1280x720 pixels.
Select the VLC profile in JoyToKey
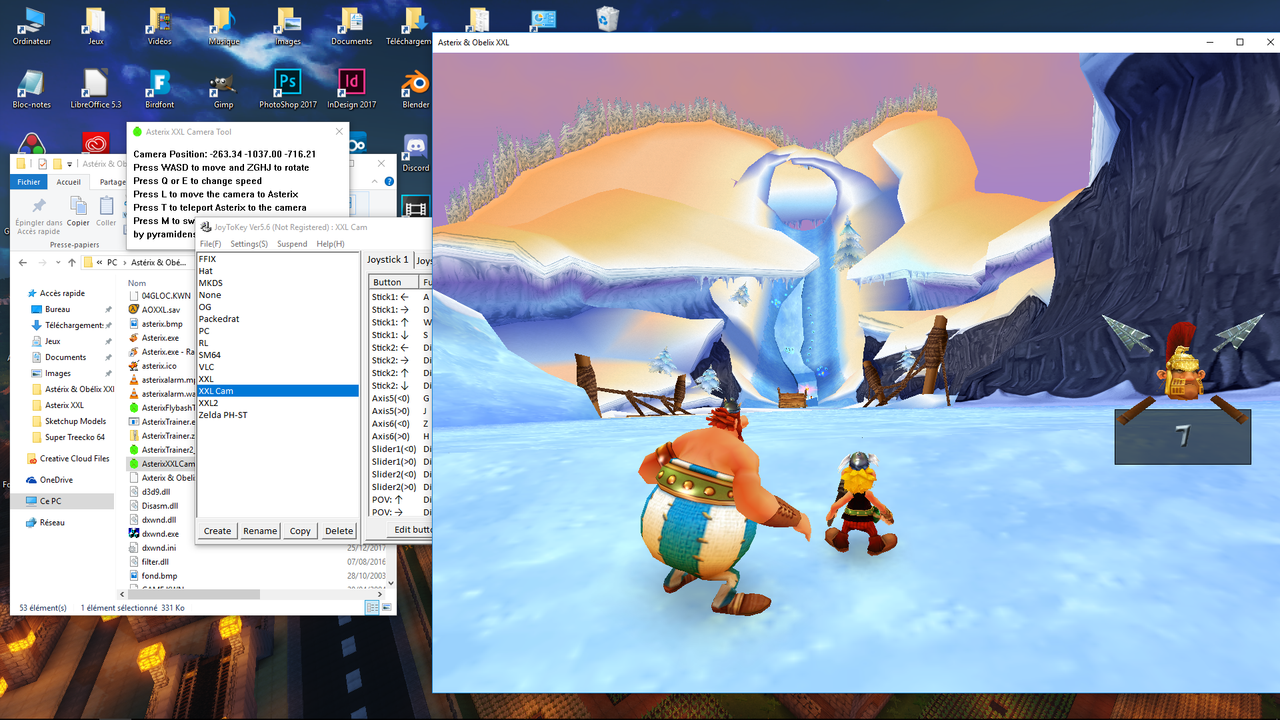coord(277,367)
